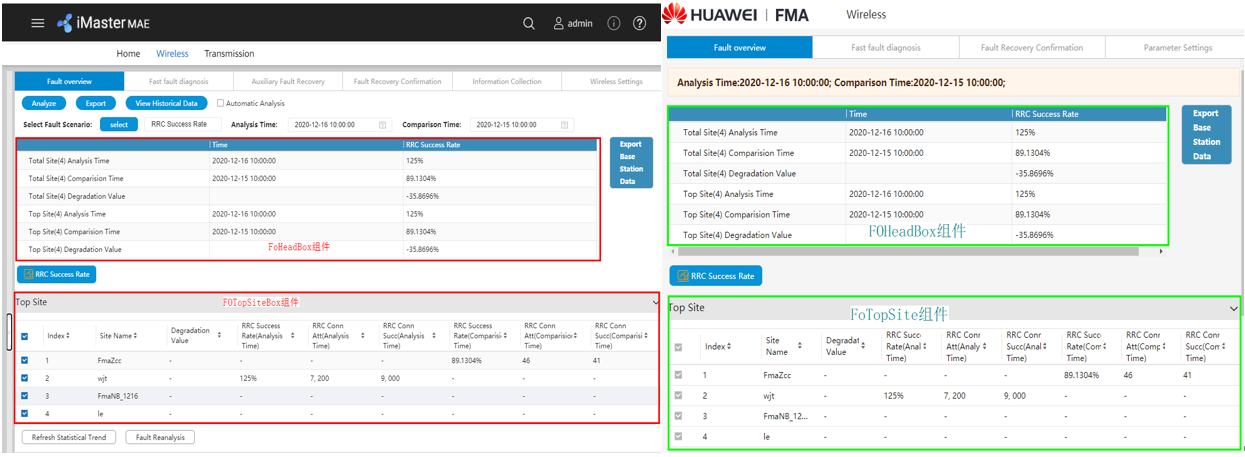1245x457 pixels.
Task: Uncheck the FmaZcc row in iMaster MAE
Action: (x=25, y=360)
